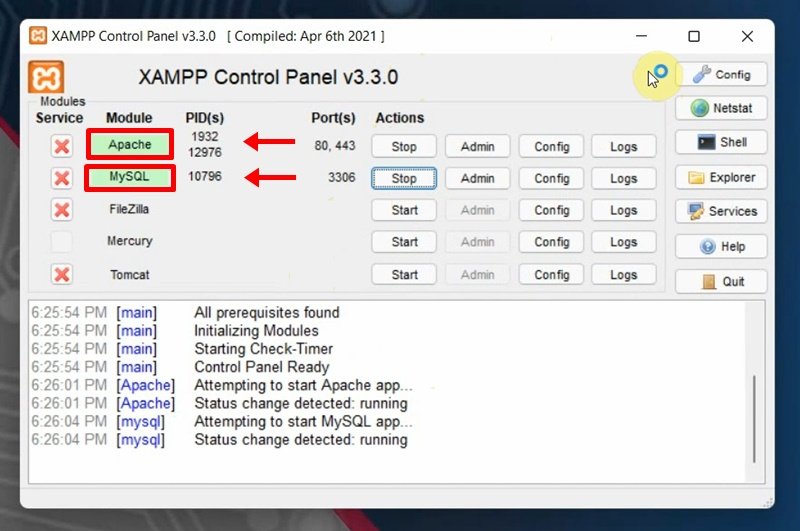800x531 pixels.
Task: Open the main Config button with wrench icon
Action: point(721,74)
